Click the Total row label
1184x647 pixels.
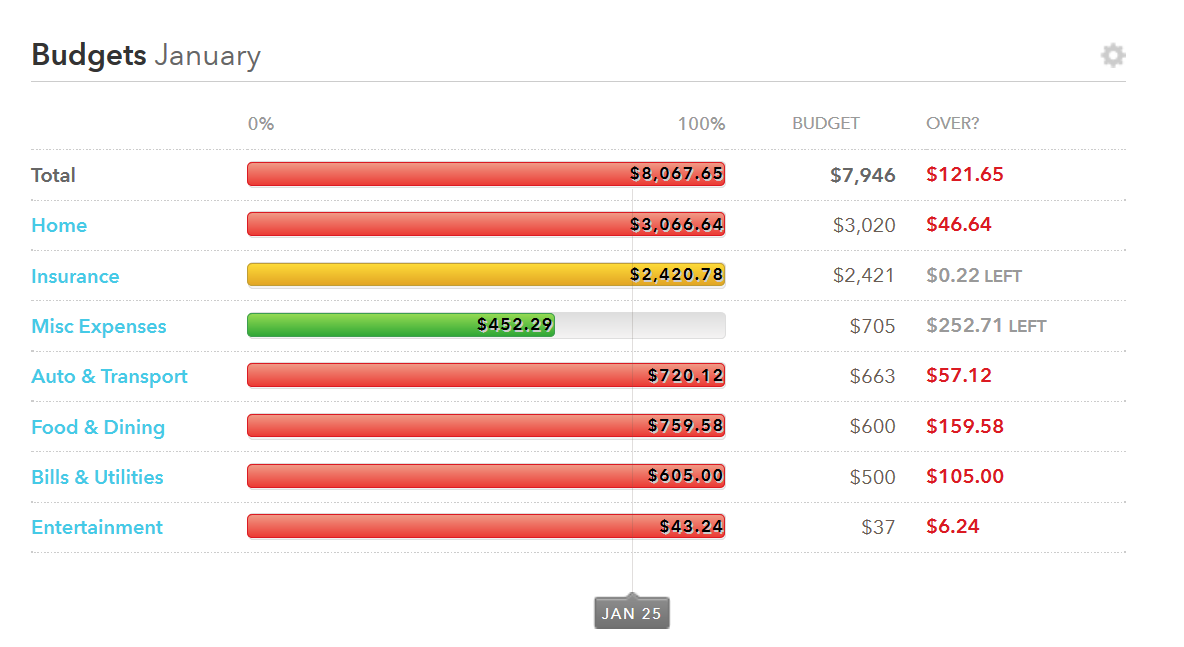pos(52,174)
